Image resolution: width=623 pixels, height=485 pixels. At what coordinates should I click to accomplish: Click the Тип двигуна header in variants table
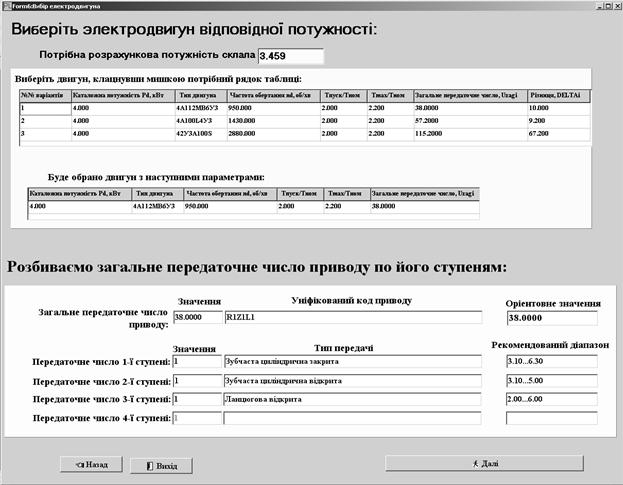tap(201, 96)
